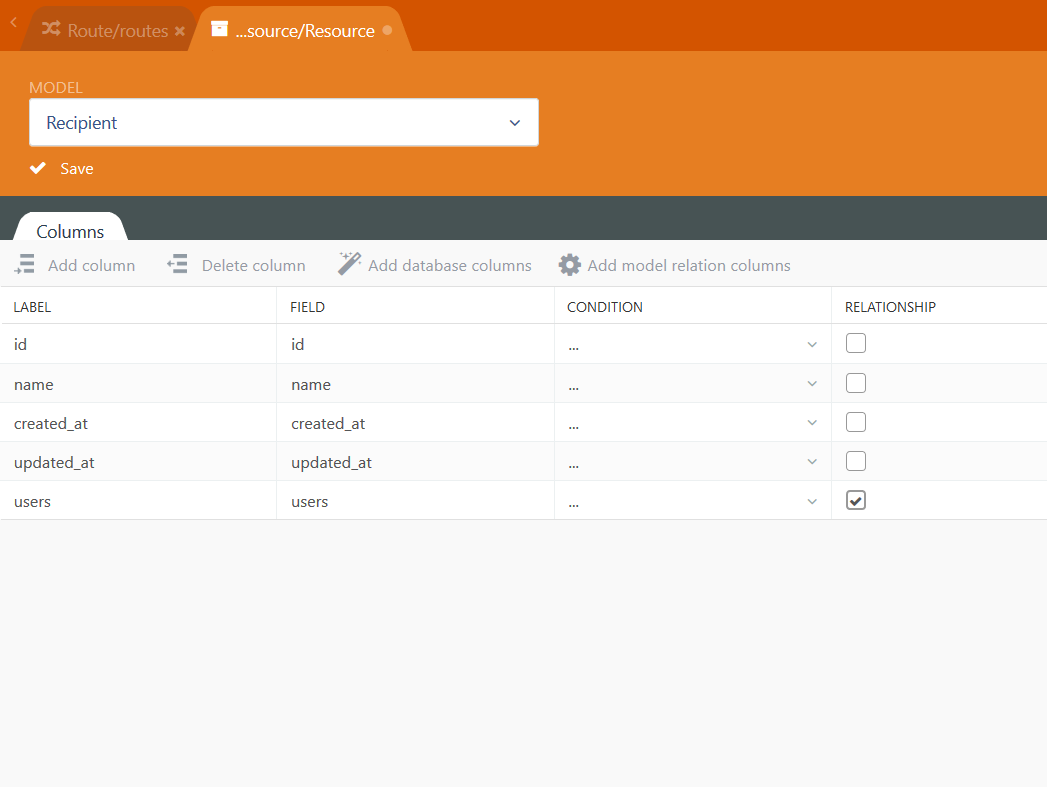
Task: Select the ...source/Resource tab
Action: [x=300, y=30]
